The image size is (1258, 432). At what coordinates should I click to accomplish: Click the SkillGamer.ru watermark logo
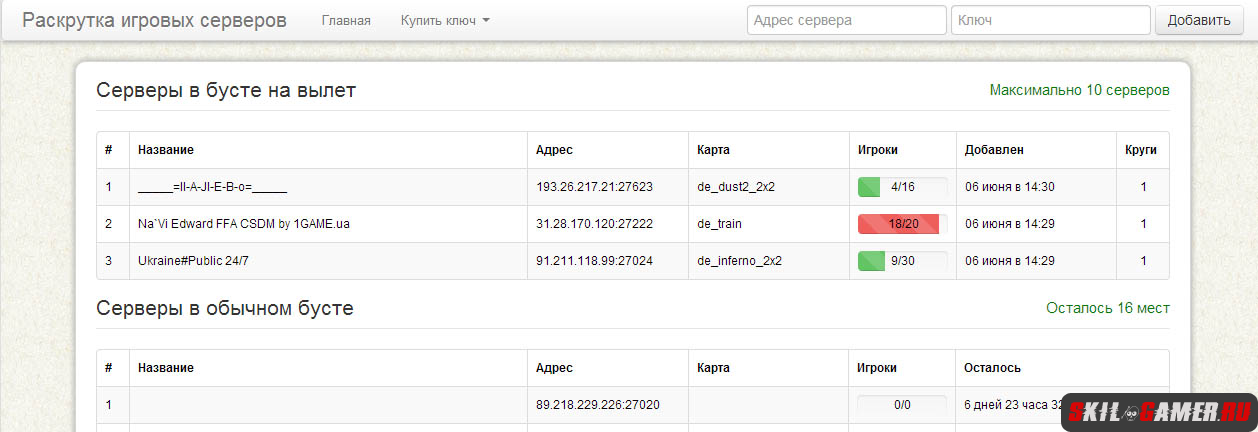tap(1160, 411)
